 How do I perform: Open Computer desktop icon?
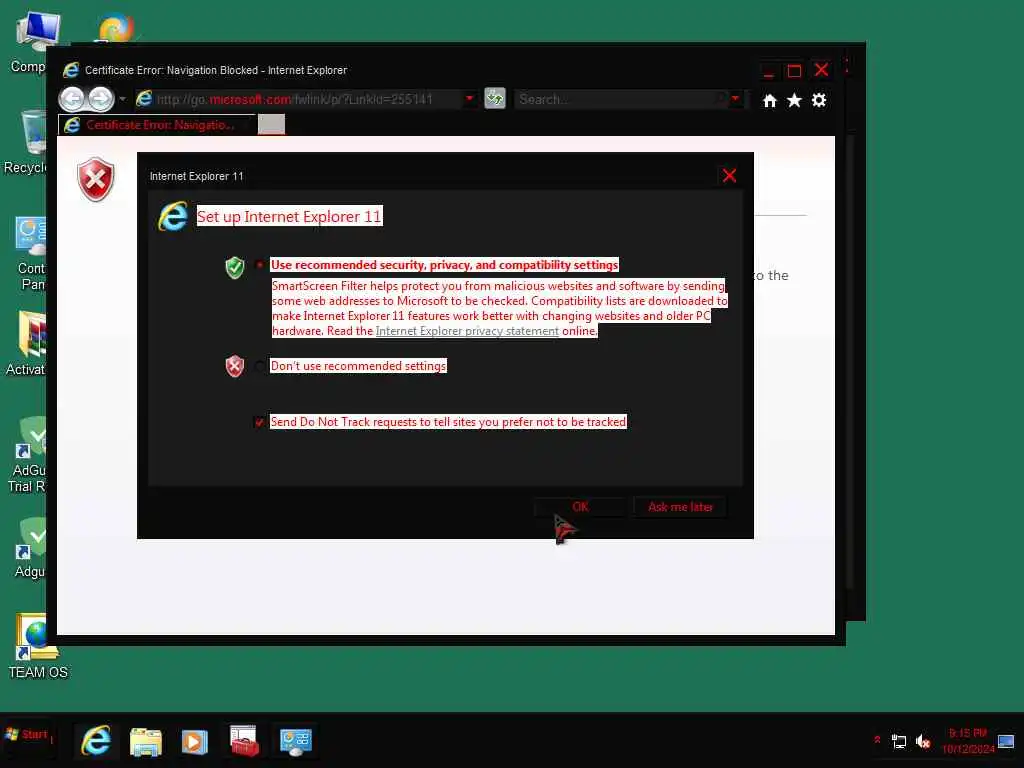click(29, 42)
